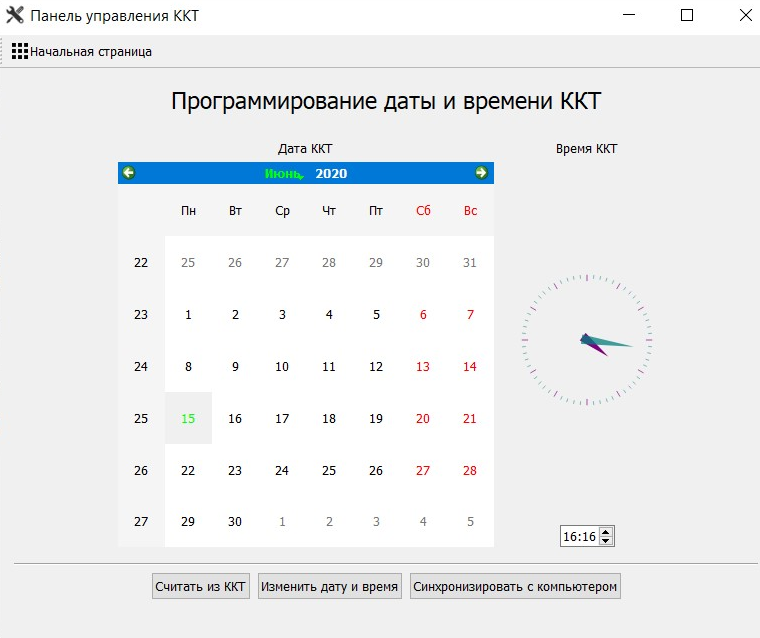Select June 26 in the calendar
The image size is (760, 638).
[x=376, y=470]
